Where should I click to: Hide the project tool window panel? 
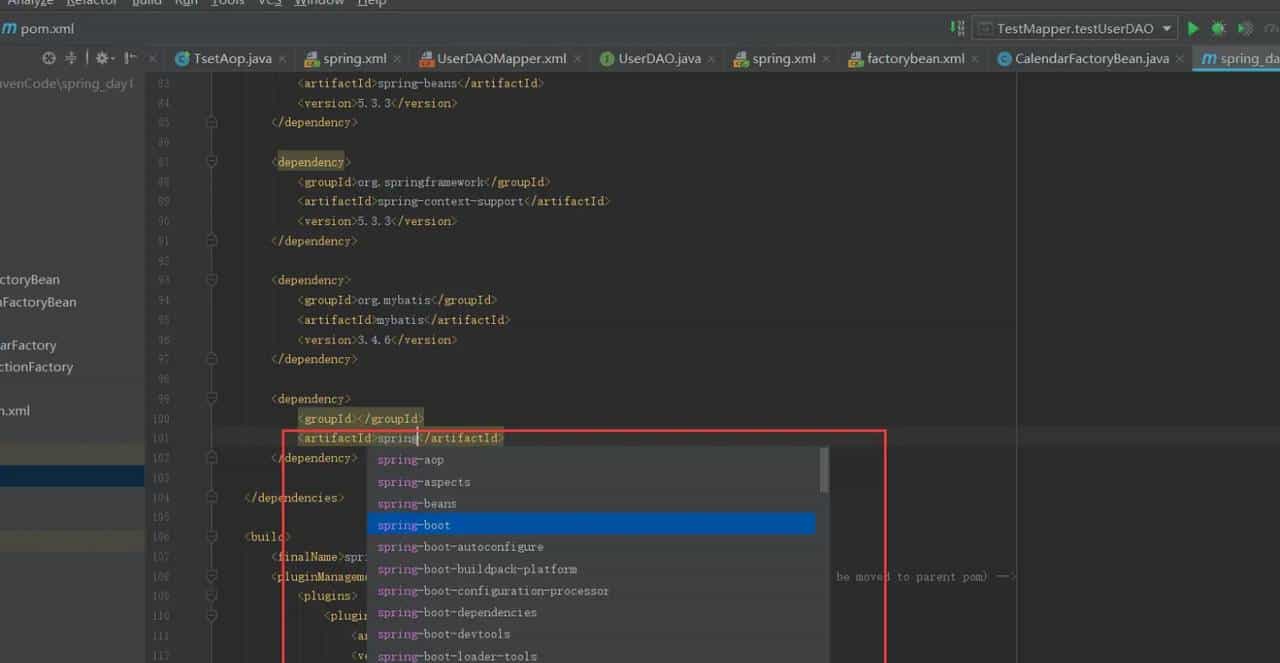pyautogui.click(x=131, y=59)
